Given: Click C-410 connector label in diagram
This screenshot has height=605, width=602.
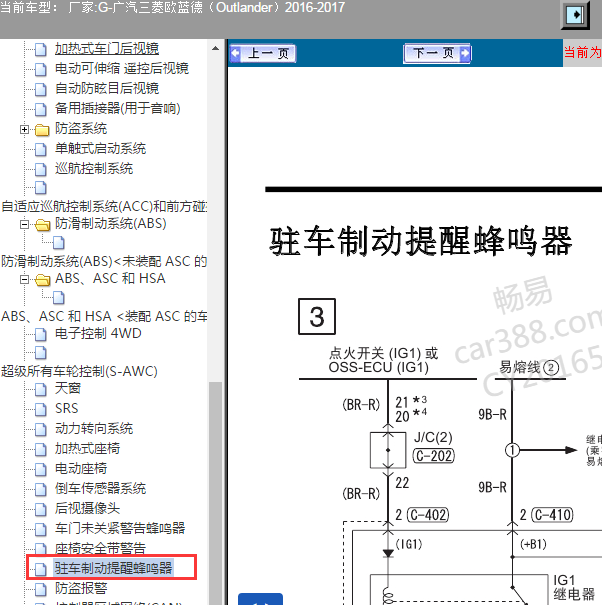Looking at the screenshot, I should [x=552, y=515].
